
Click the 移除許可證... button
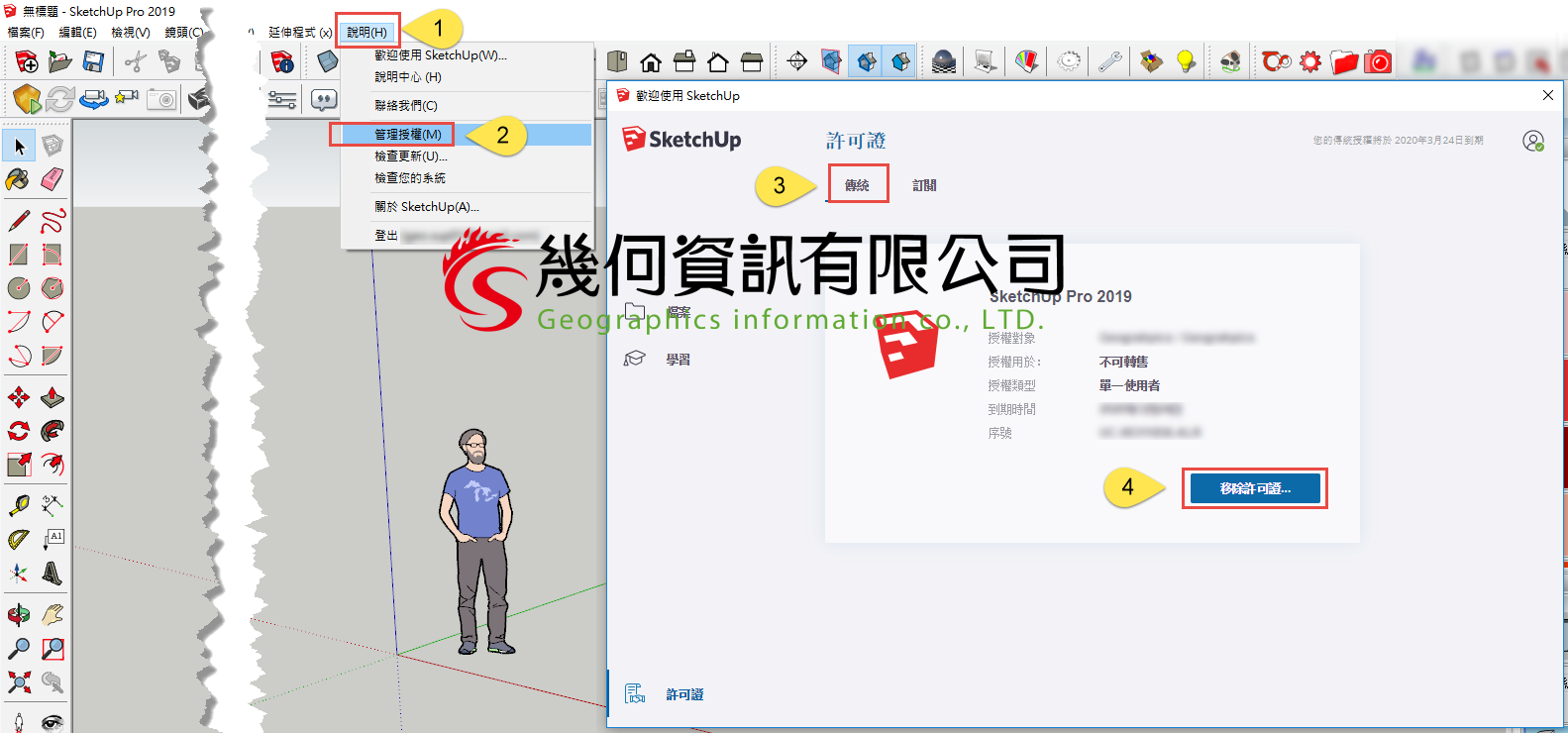click(1255, 488)
